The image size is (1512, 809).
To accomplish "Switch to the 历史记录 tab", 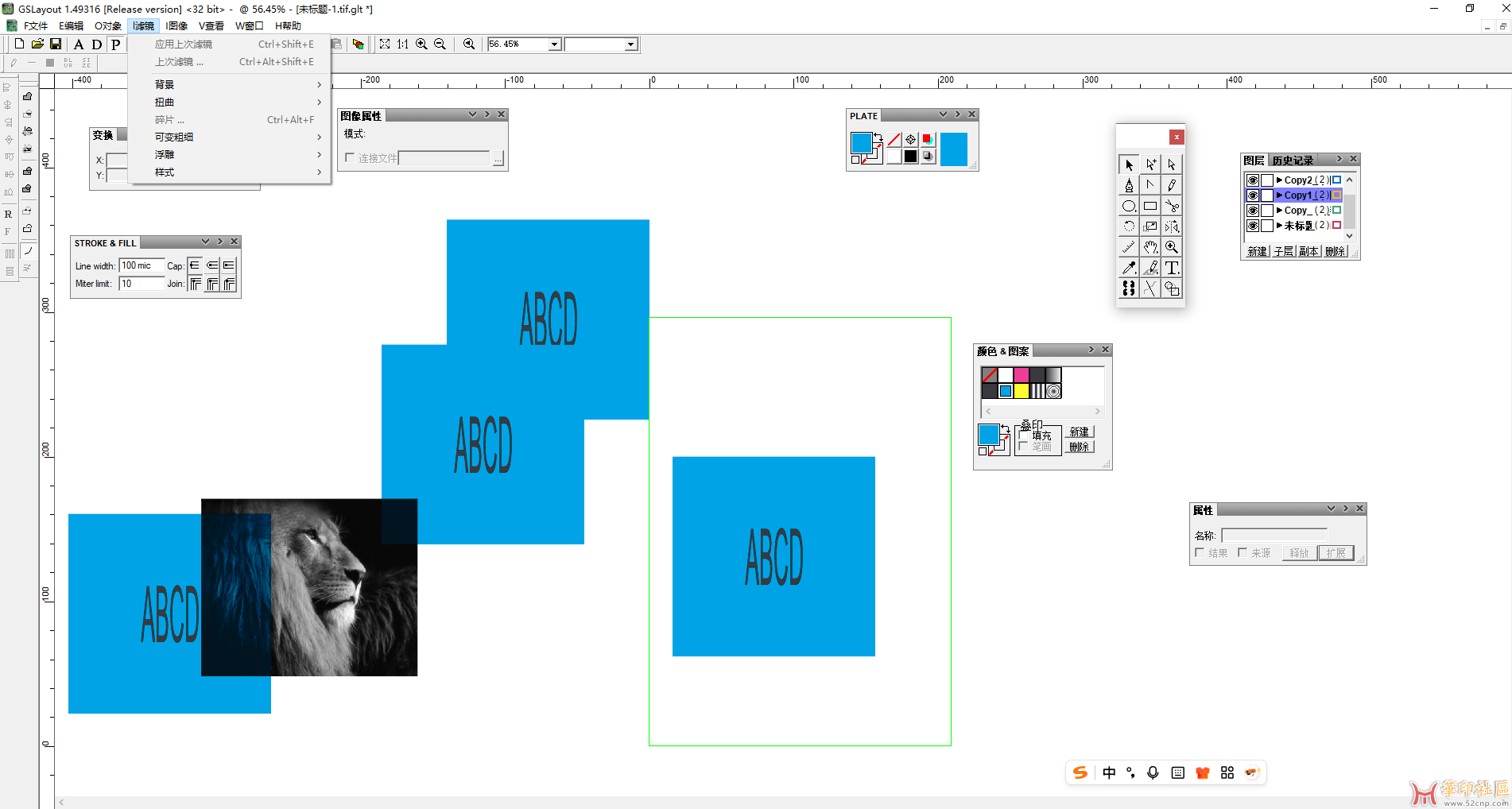I will [1293, 161].
